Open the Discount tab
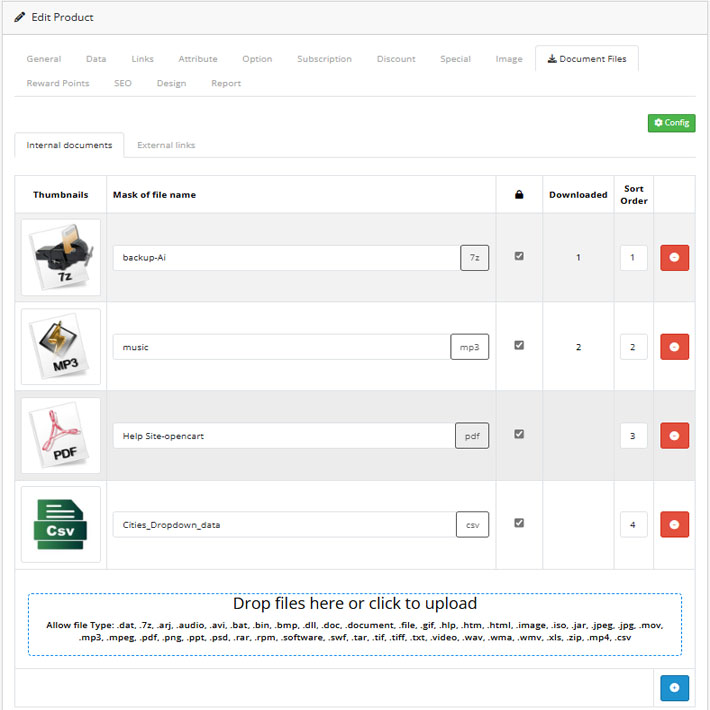The height and width of the screenshot is (710, 710). point(396,59)
